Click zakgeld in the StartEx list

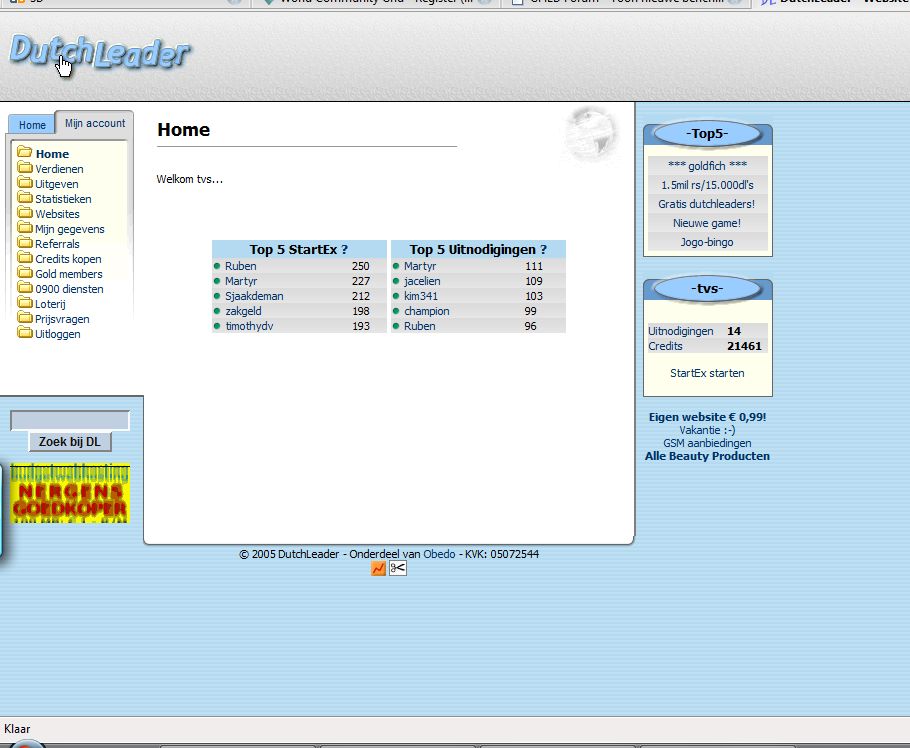[x=243, y=311]
